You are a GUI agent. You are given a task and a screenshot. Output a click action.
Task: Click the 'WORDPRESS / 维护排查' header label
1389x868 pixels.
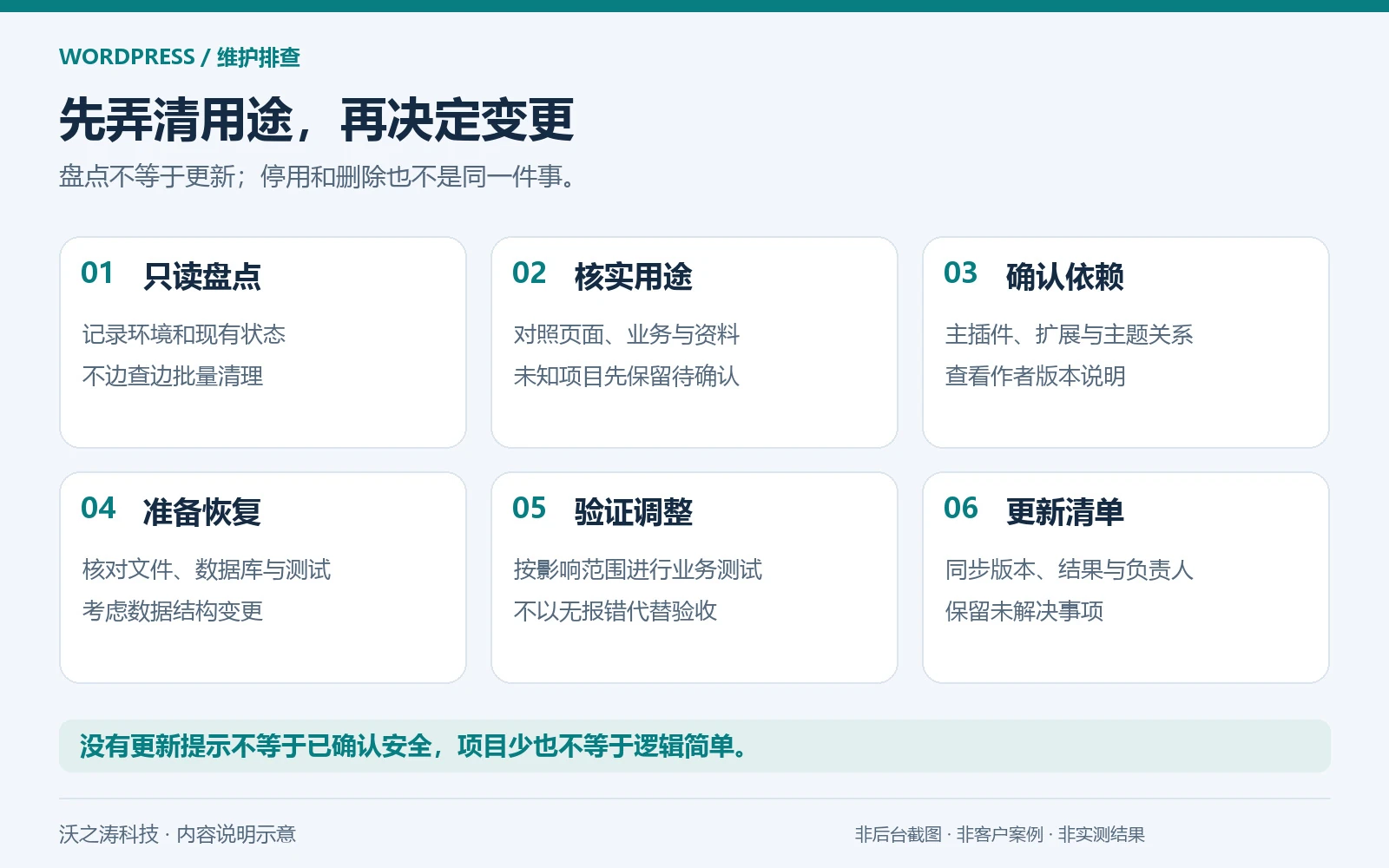(180, 57)
